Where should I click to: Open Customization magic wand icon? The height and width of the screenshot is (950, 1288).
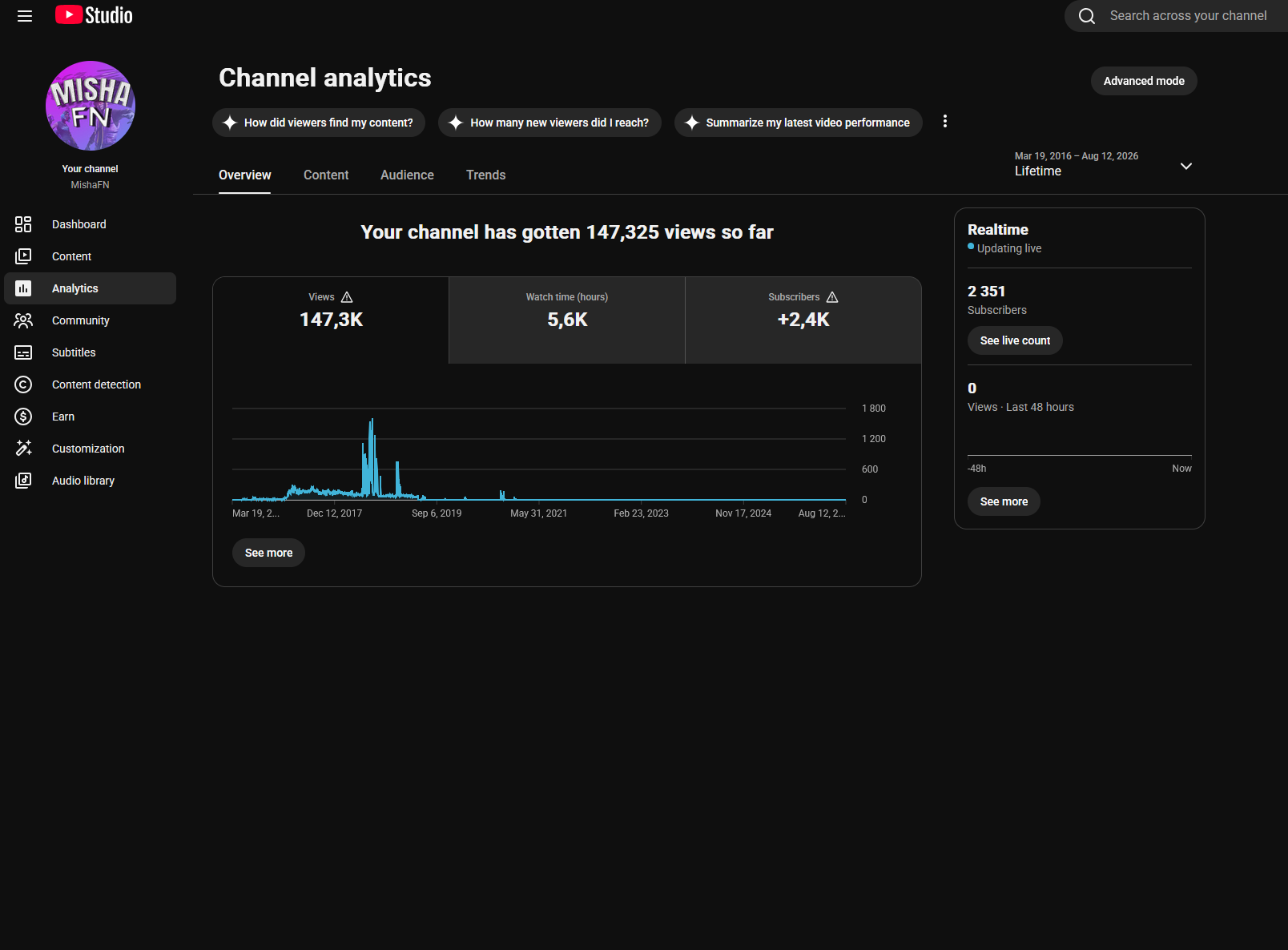(x=23, y=449)
